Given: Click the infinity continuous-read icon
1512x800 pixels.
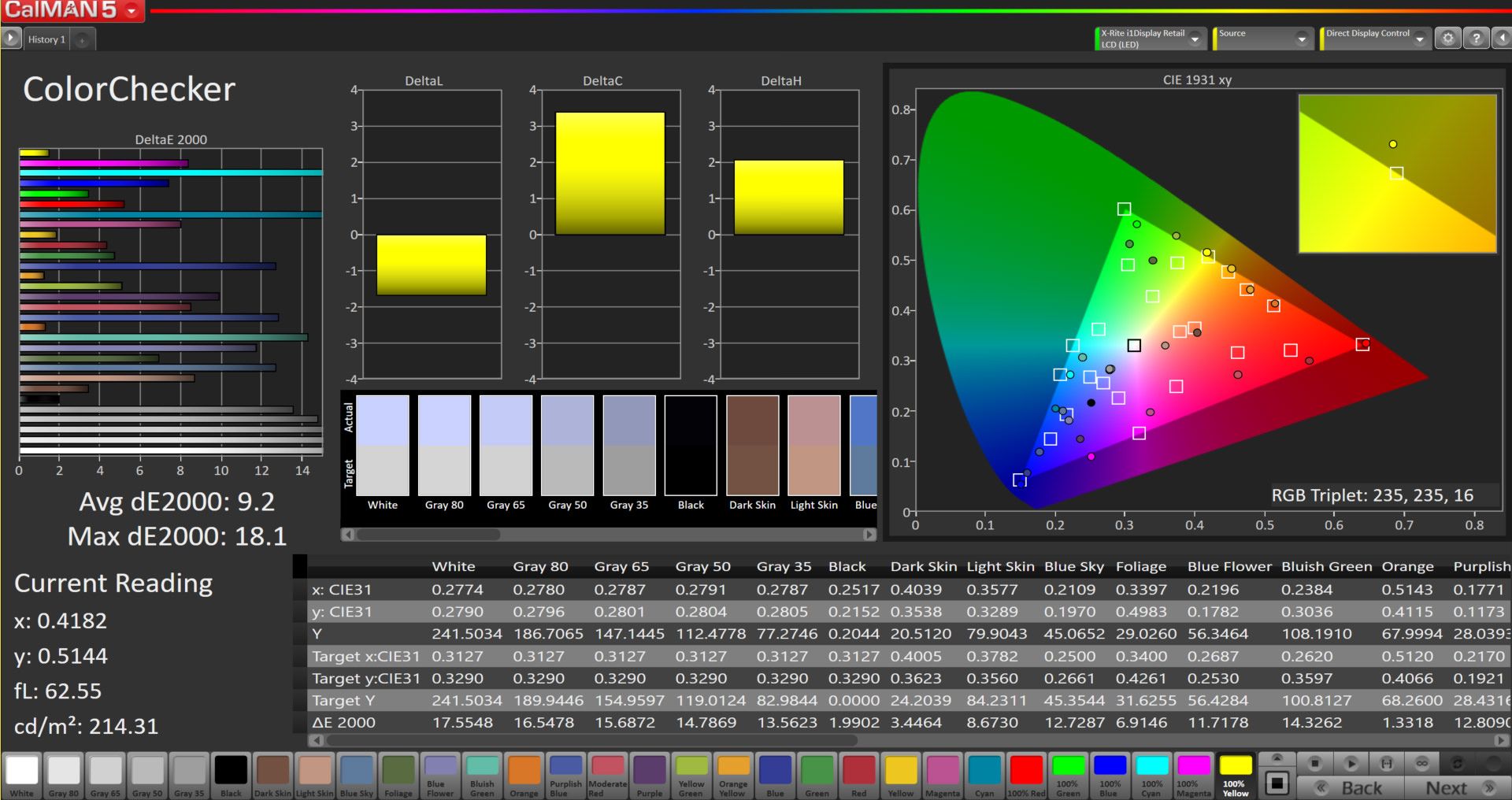Looking at the screenshot, I should 1422,763.
